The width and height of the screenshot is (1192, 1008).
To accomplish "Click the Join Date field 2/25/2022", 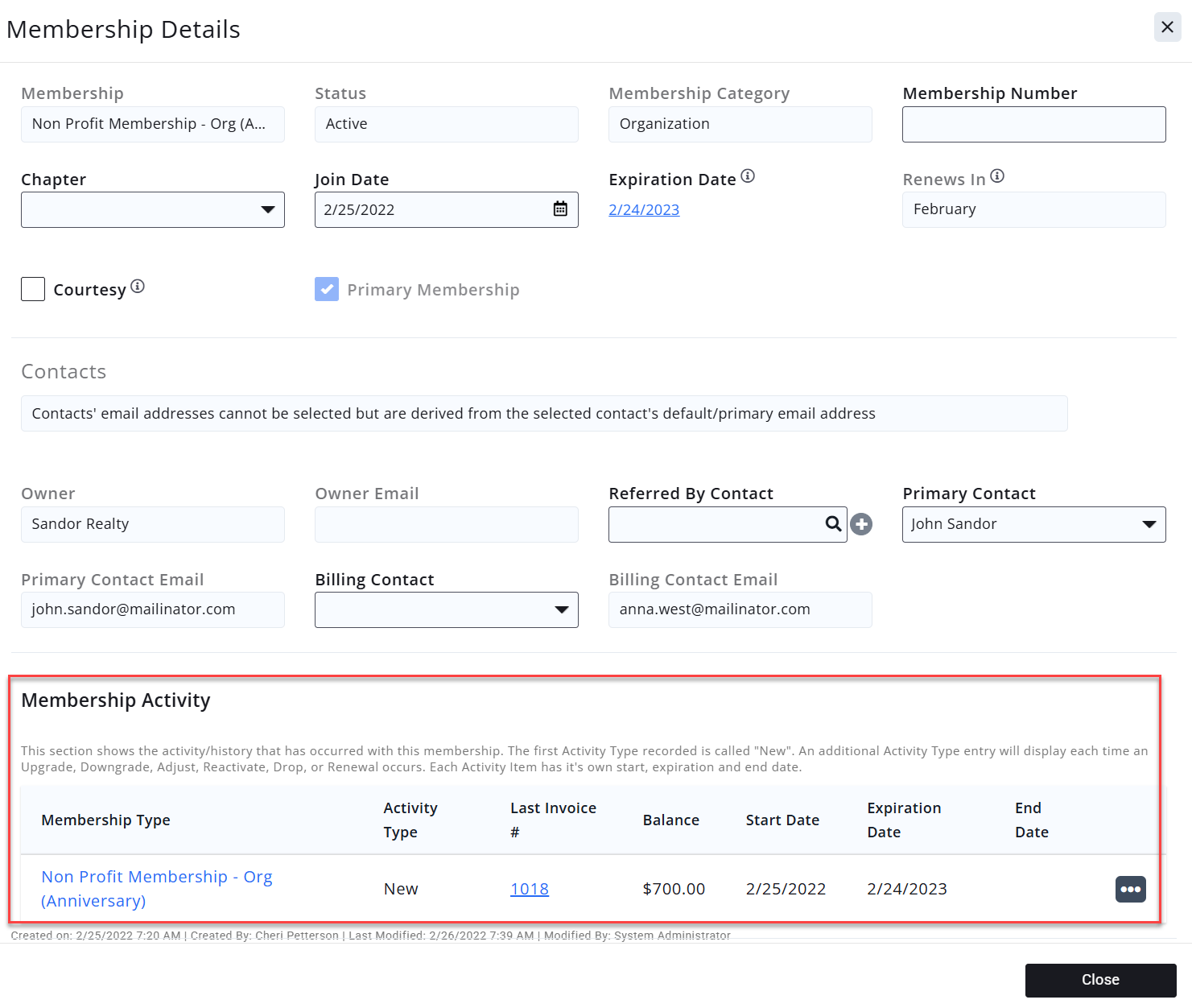I will [x=447, y=209].
